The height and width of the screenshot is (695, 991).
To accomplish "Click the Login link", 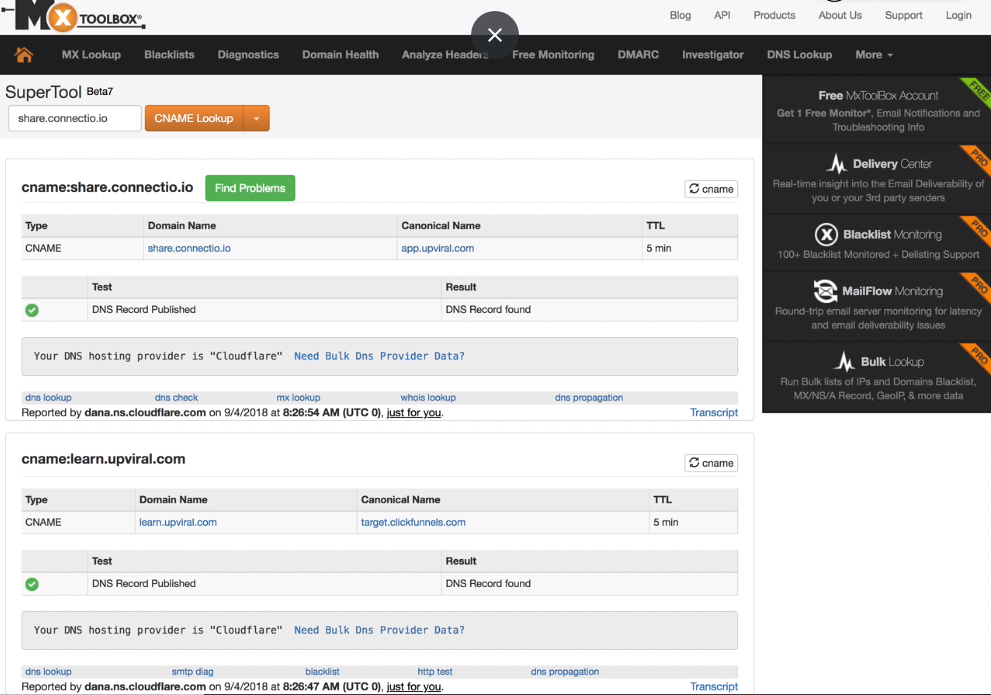I will 958,15.
